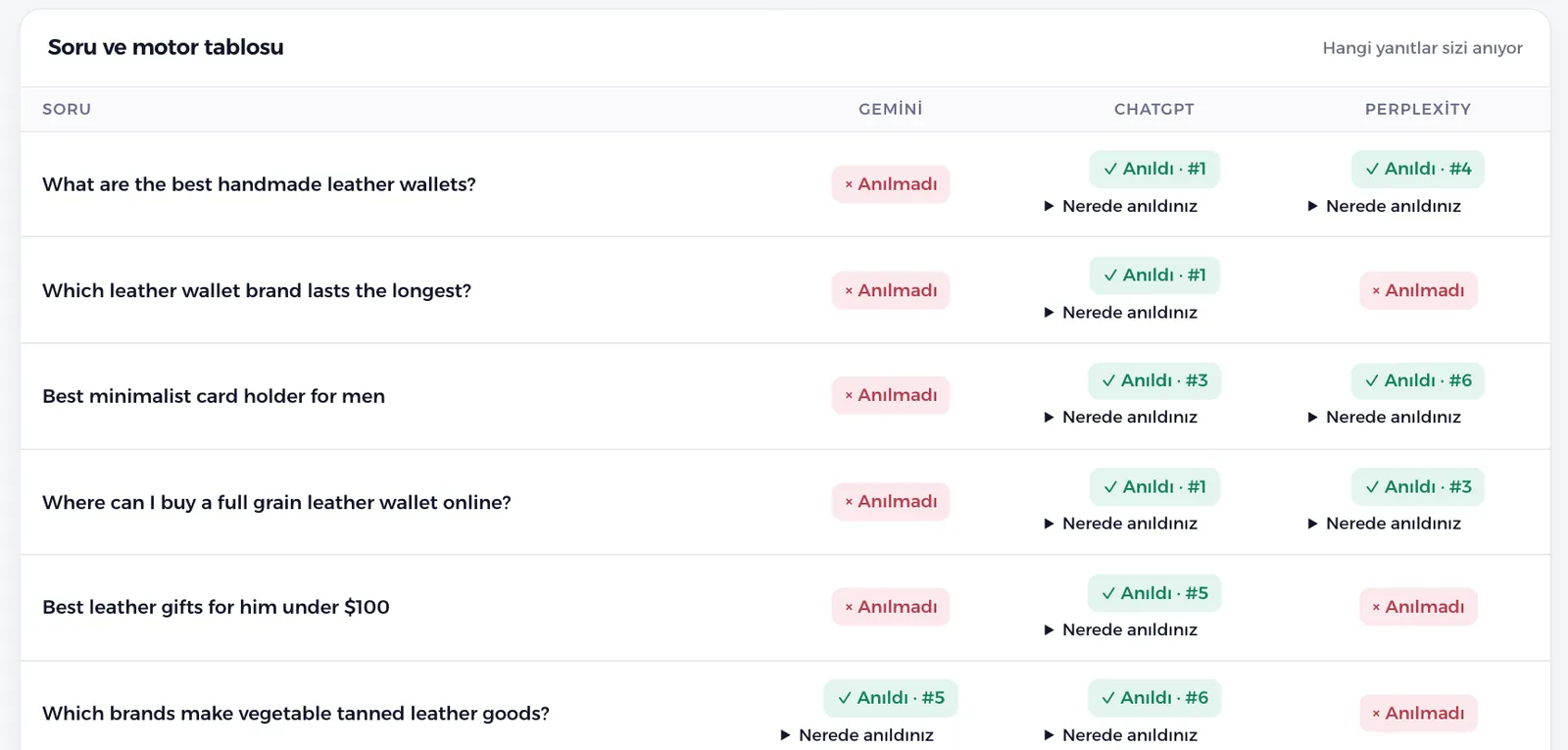
Task: Expand ChatGPT 'Nerede anıldınız' for vegetable tanned leather goods
Action: (x=1121, y=735)
